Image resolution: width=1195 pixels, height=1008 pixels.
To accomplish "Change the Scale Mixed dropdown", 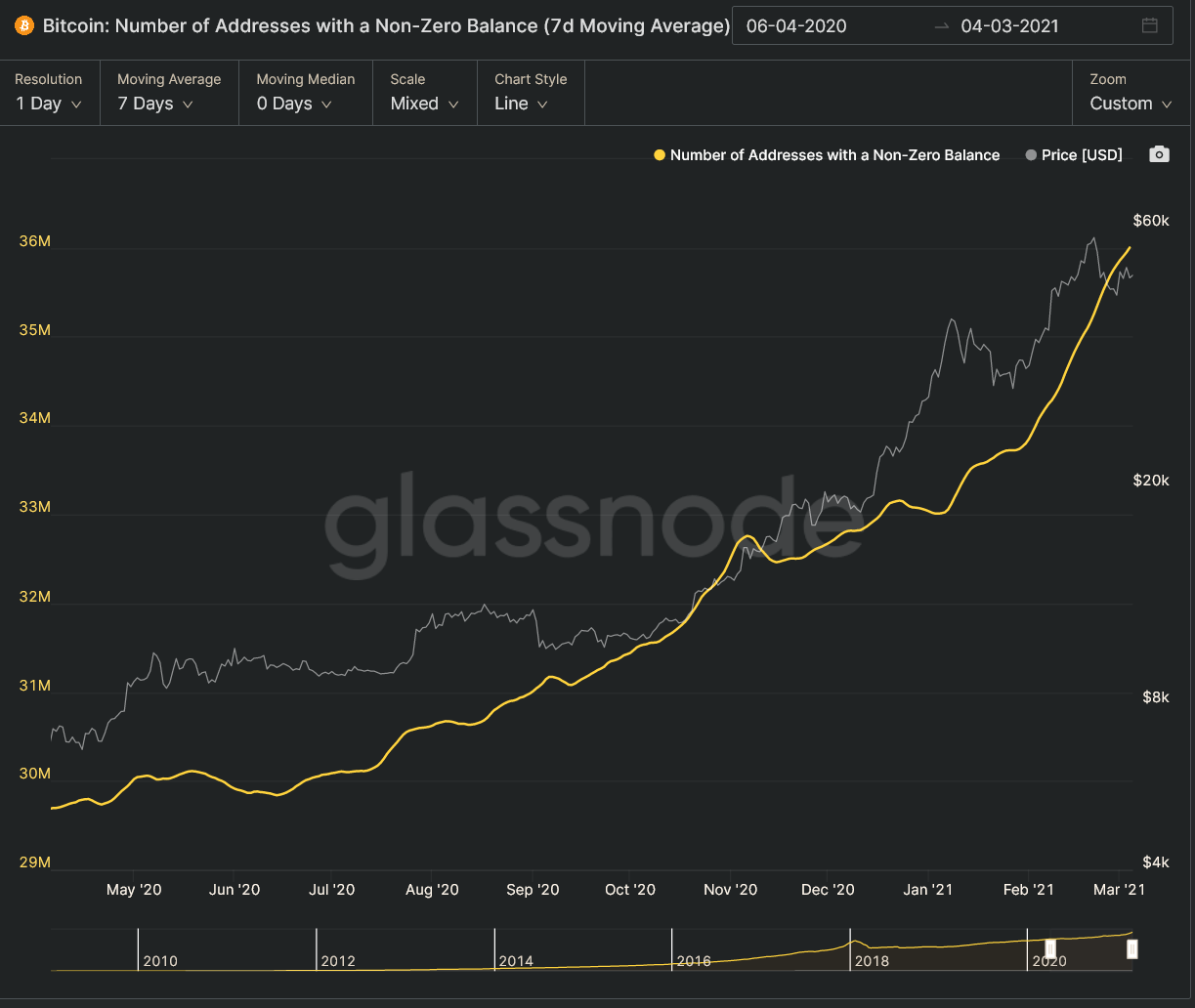I will click(425, 93).
